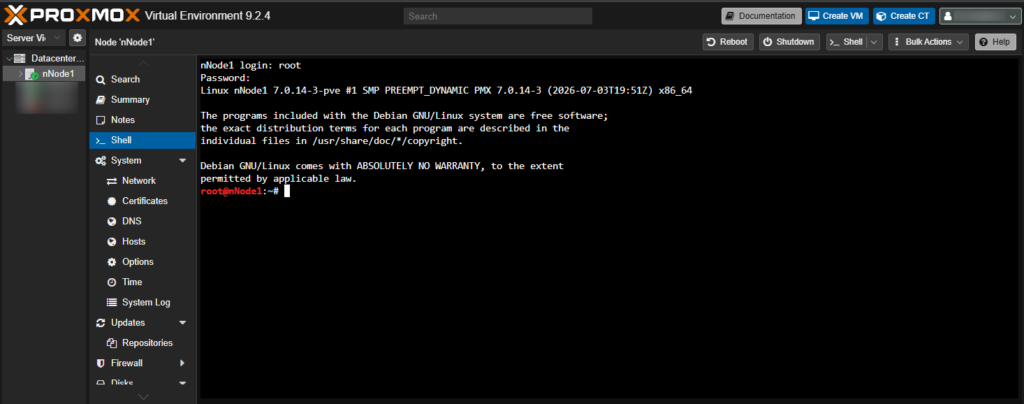Open the Shell button's dropdown arrow
The width and height of the screenshot is (1024, 404).
point(875,42)
